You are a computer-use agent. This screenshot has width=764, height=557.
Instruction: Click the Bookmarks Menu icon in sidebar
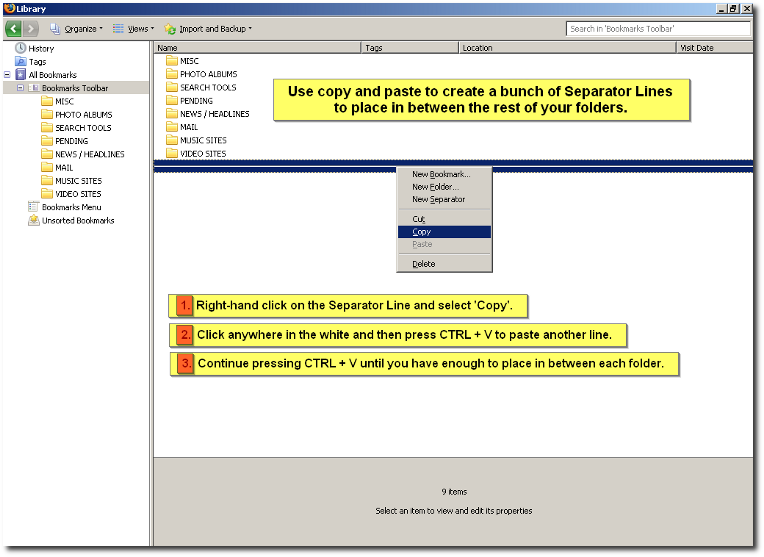coord(34,207)
